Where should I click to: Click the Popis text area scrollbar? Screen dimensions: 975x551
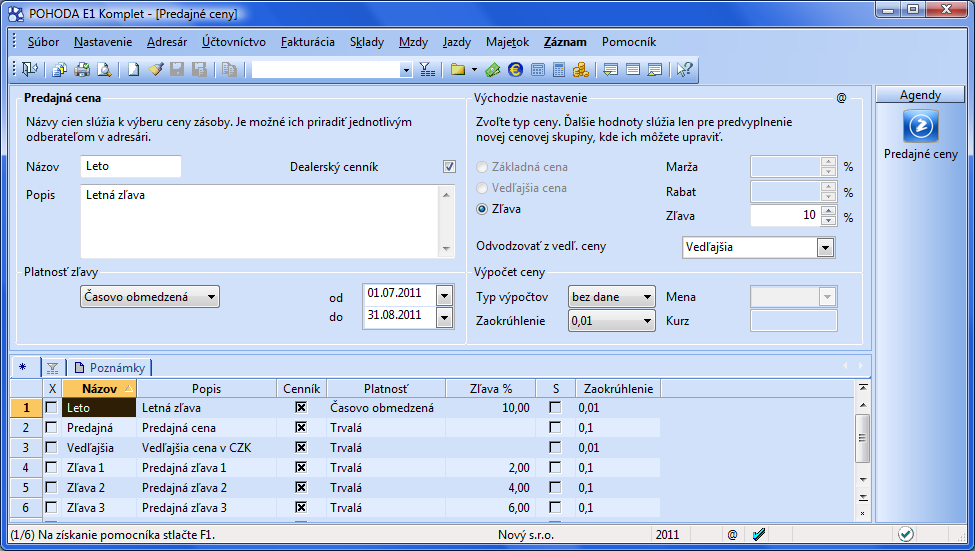coord(446,221)
